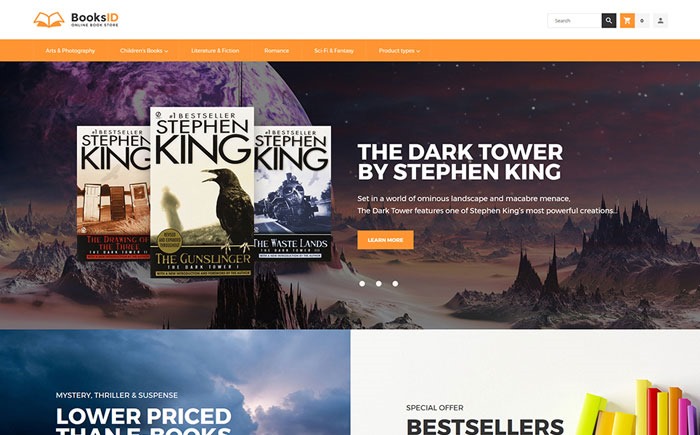Open the orange shopping cart icon
This screenshot has height=435, width=700.
[x=627, y=21]
